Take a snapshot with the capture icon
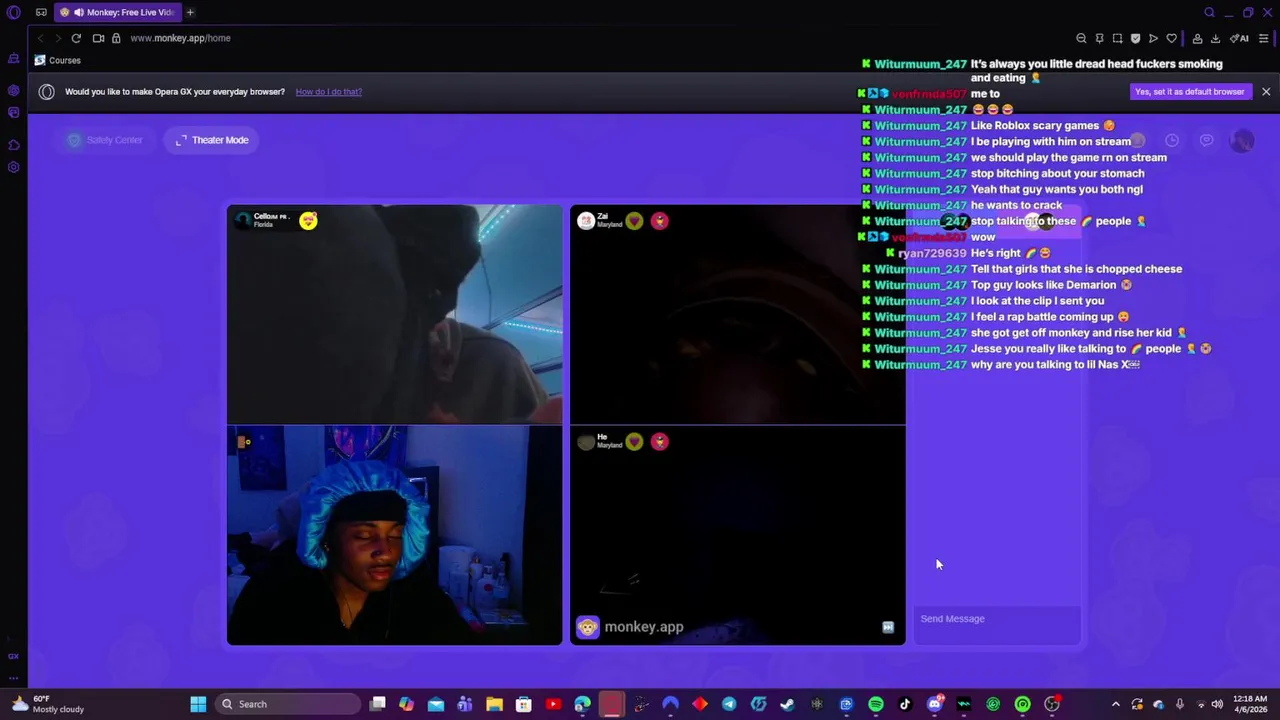This screenshot has height=720, width=1280. tap(1117, 38)
